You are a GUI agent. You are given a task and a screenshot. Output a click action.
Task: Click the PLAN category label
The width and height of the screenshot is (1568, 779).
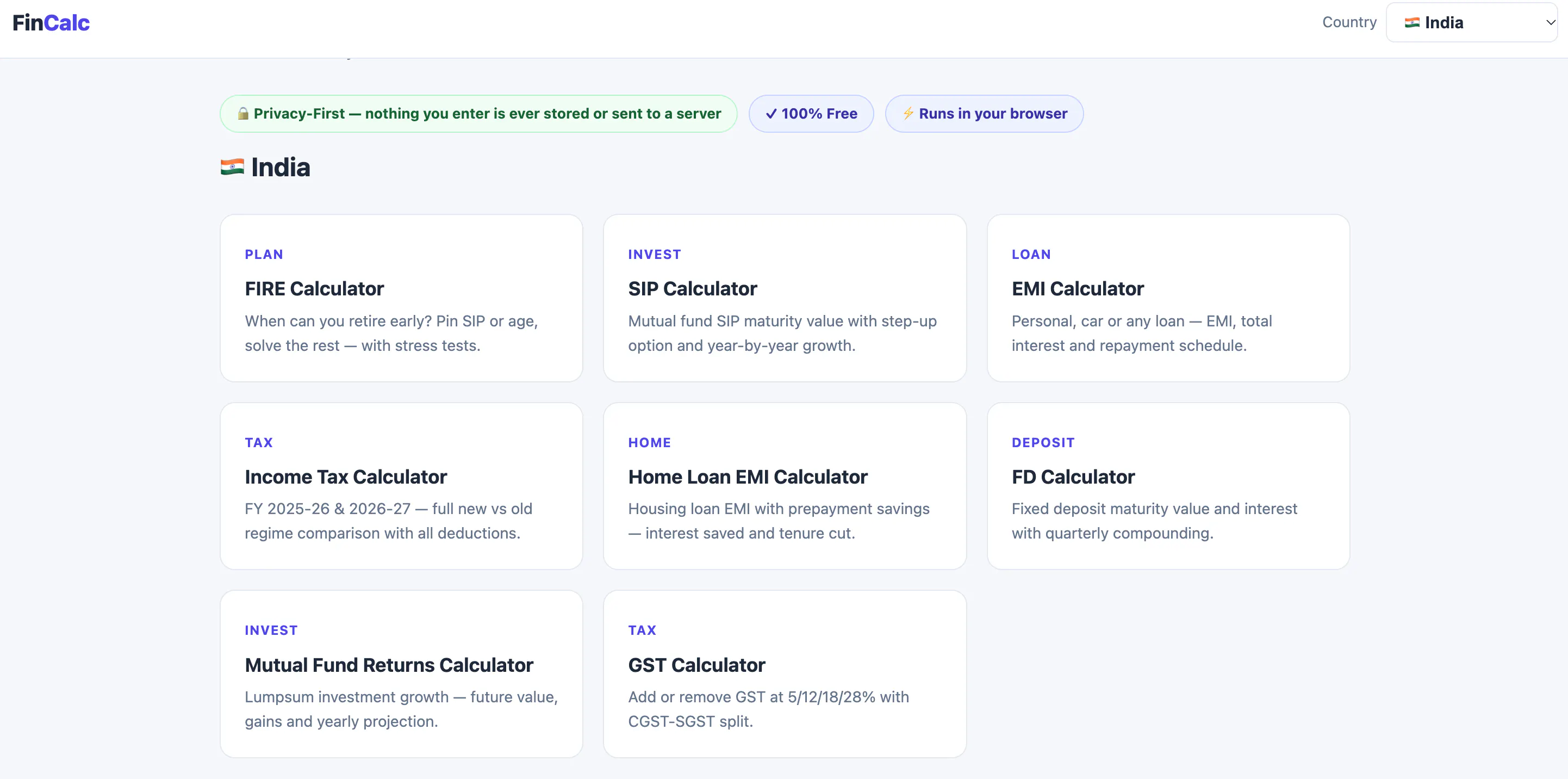pos(264,255)
